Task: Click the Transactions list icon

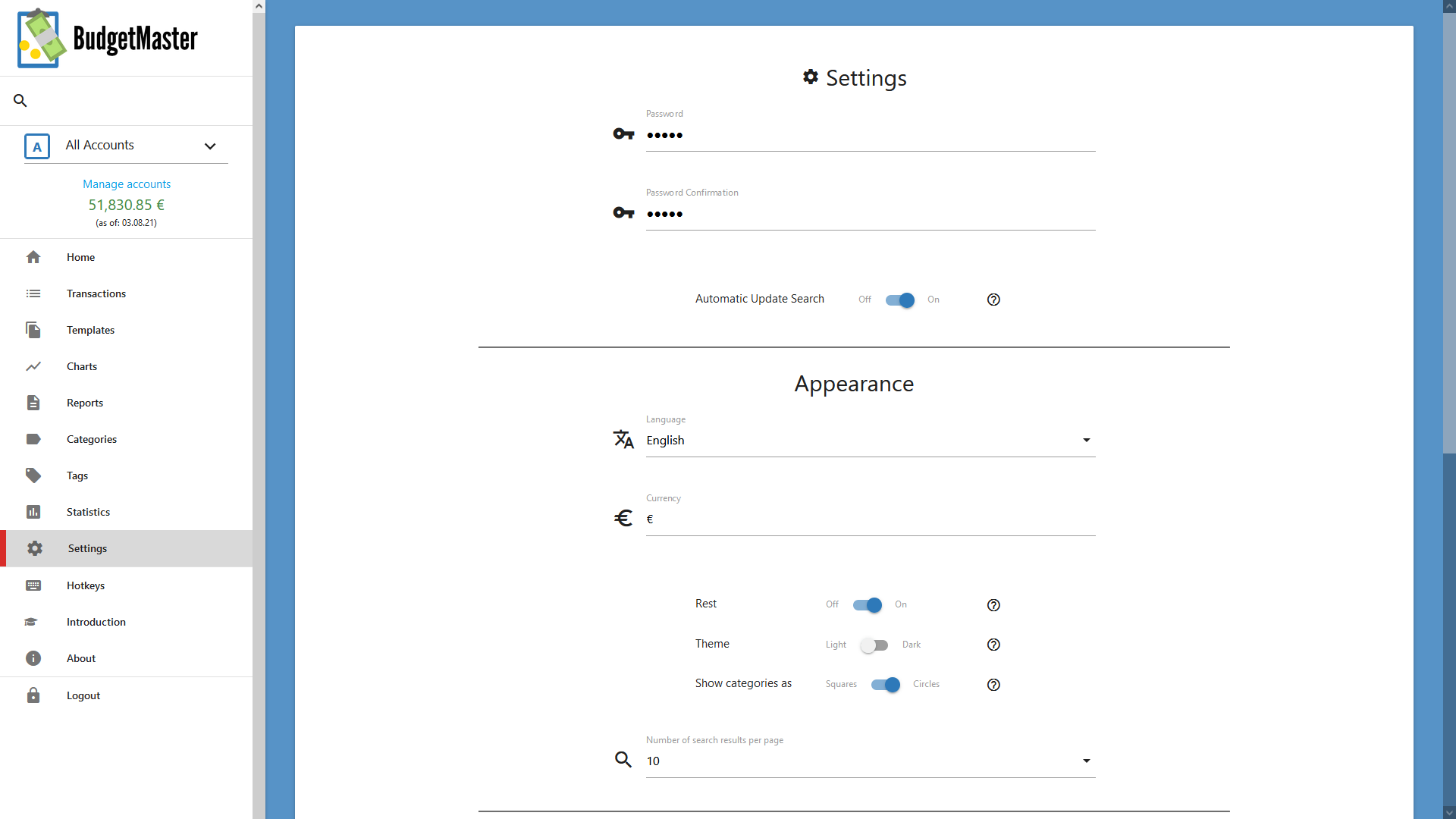Action: coord(33,293)
